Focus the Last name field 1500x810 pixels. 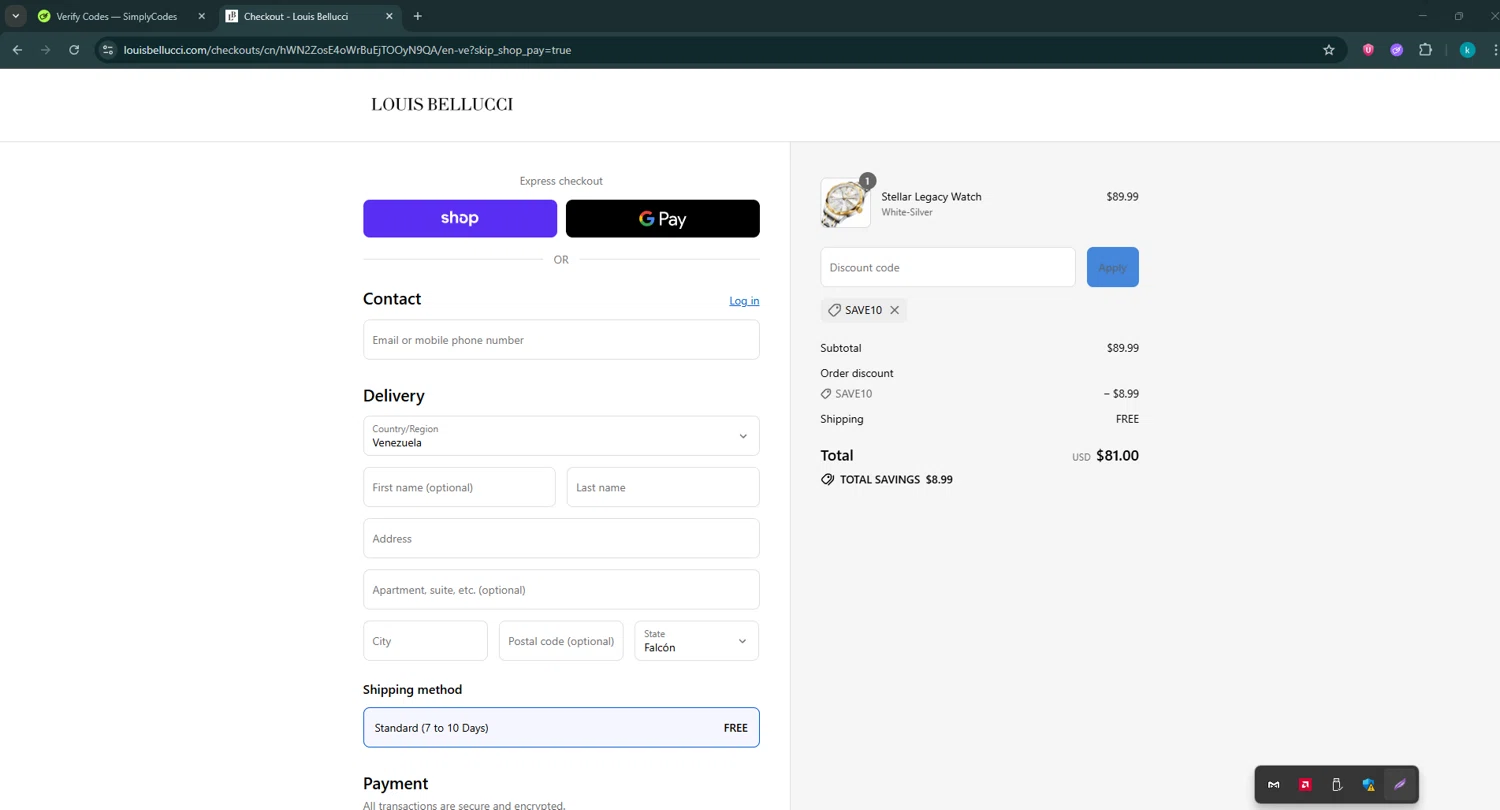tap(663, 487)
